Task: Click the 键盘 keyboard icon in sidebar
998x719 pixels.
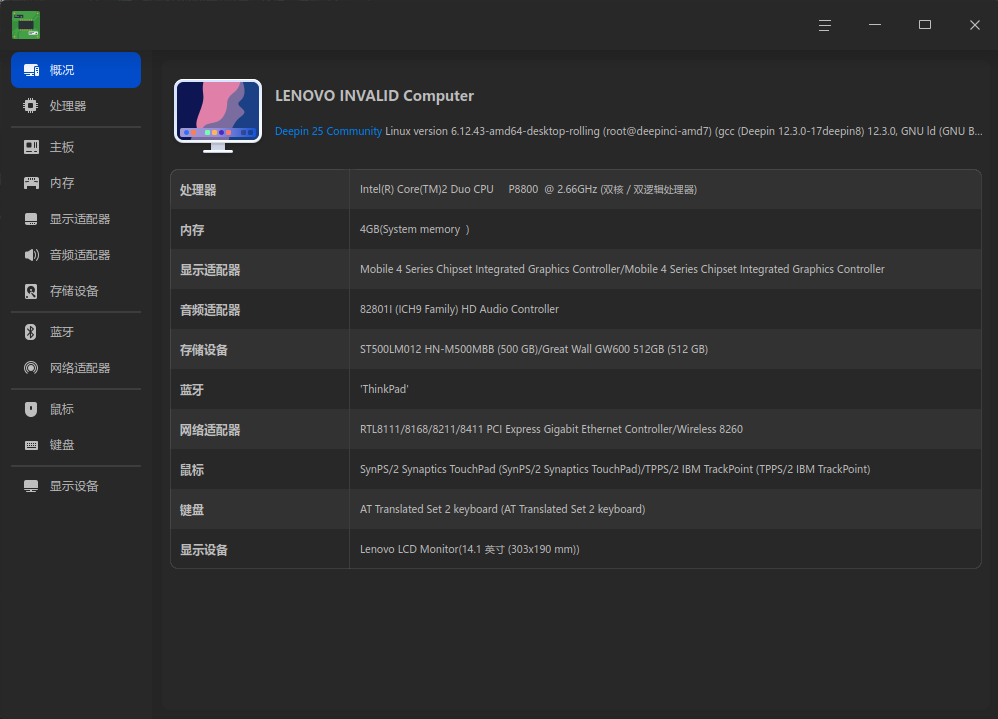Action: [31, 445]
